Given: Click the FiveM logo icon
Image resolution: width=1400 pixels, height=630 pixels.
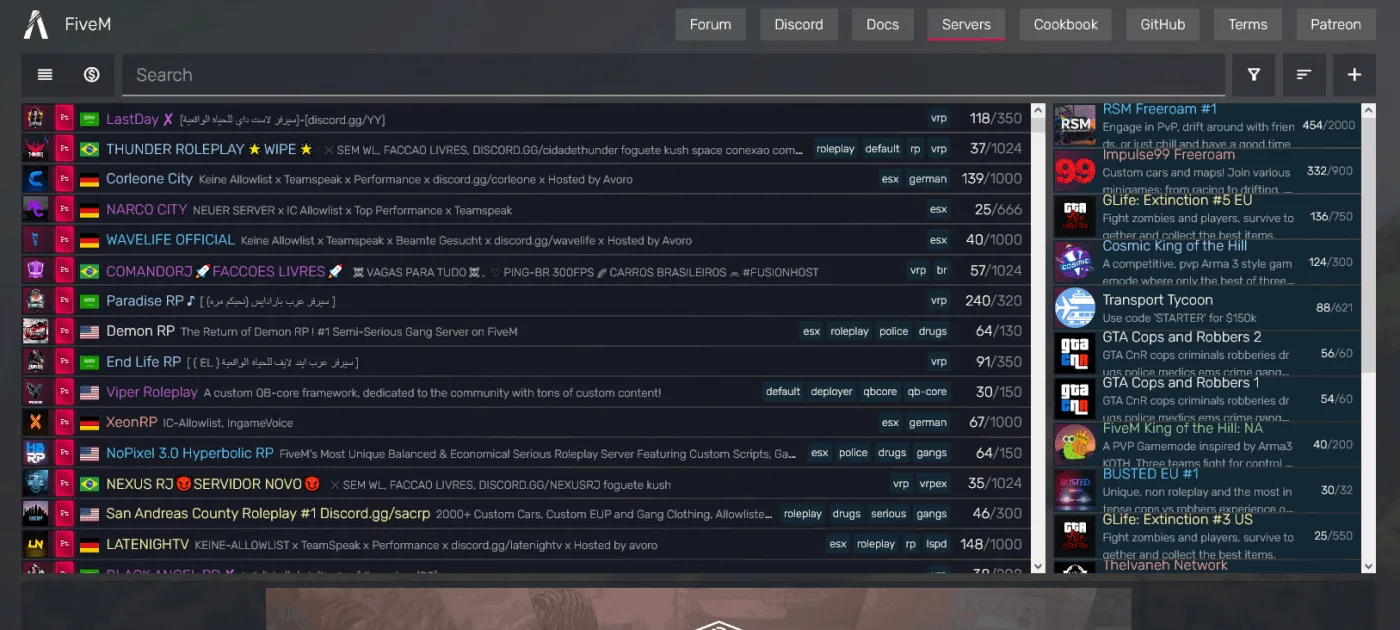Looking at the screenshot, I should [x=36, y=24].
